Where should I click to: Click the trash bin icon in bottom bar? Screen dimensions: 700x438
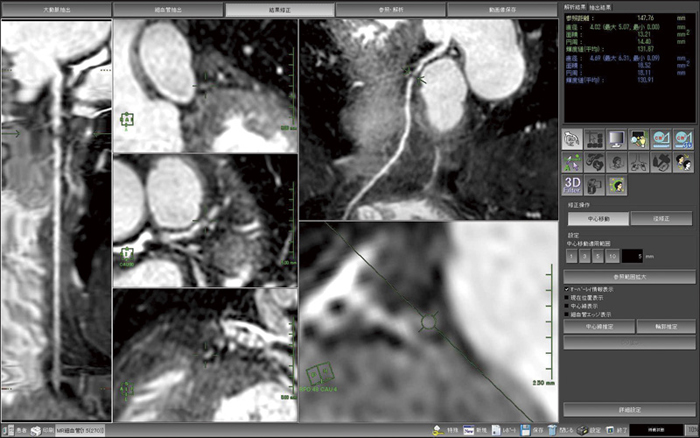tap(554, 430)
